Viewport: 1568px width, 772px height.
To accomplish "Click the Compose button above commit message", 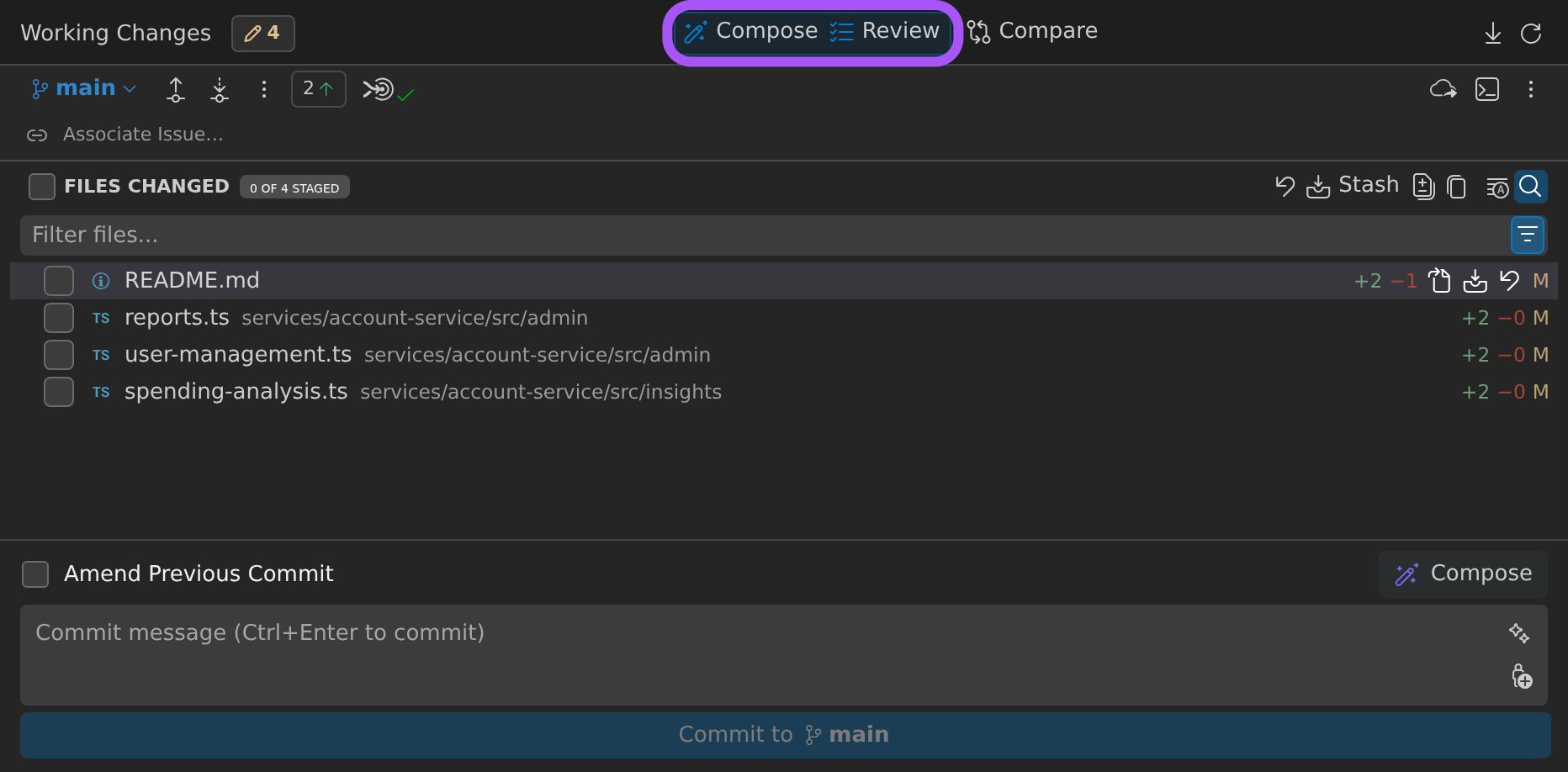I will pyautogui.click(x=1464, y=574).
